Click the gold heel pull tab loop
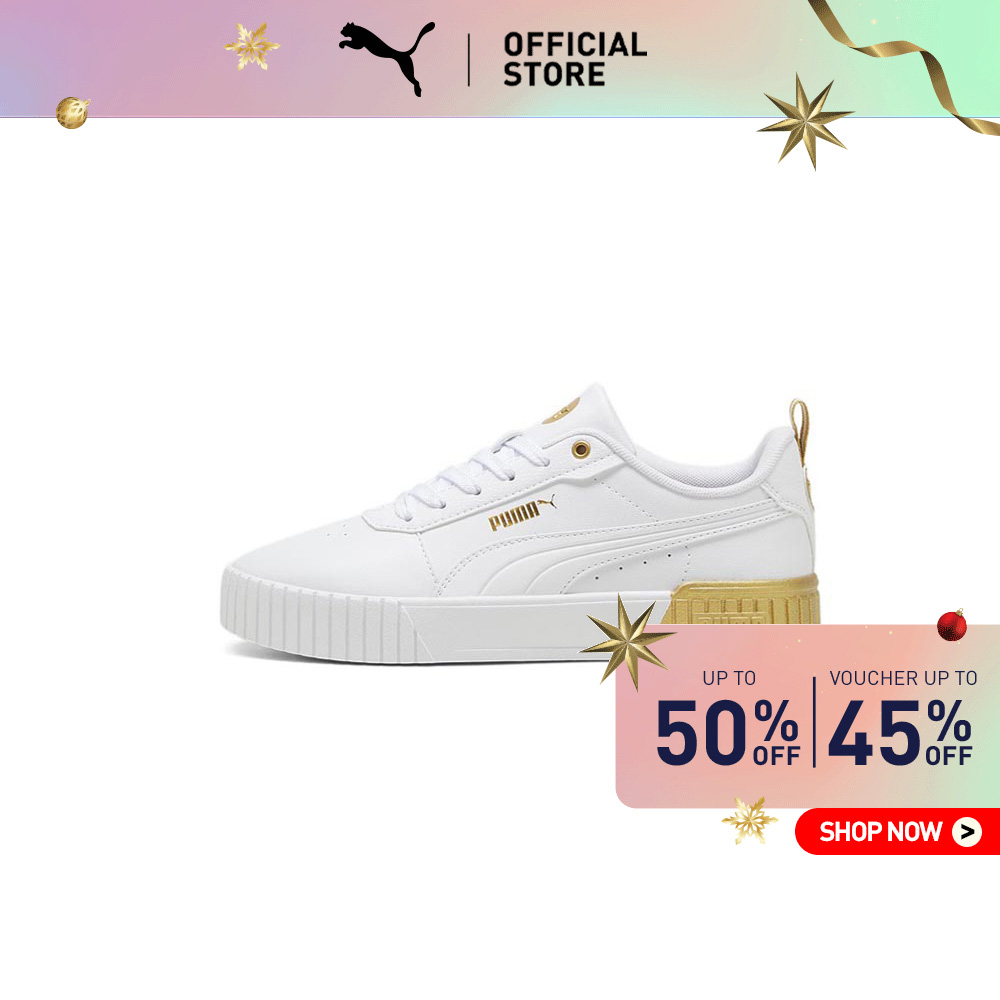Image resolution: width=1000 pixels, height=1000 pixels. click(799, 427)
